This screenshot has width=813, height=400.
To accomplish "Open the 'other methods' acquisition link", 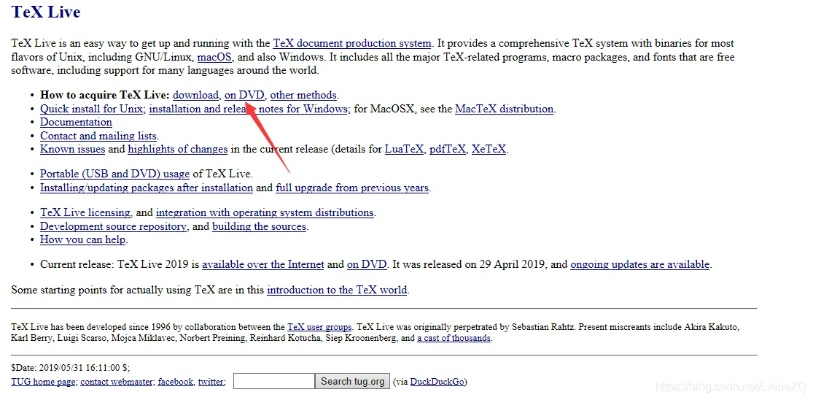I will point(303,95).
